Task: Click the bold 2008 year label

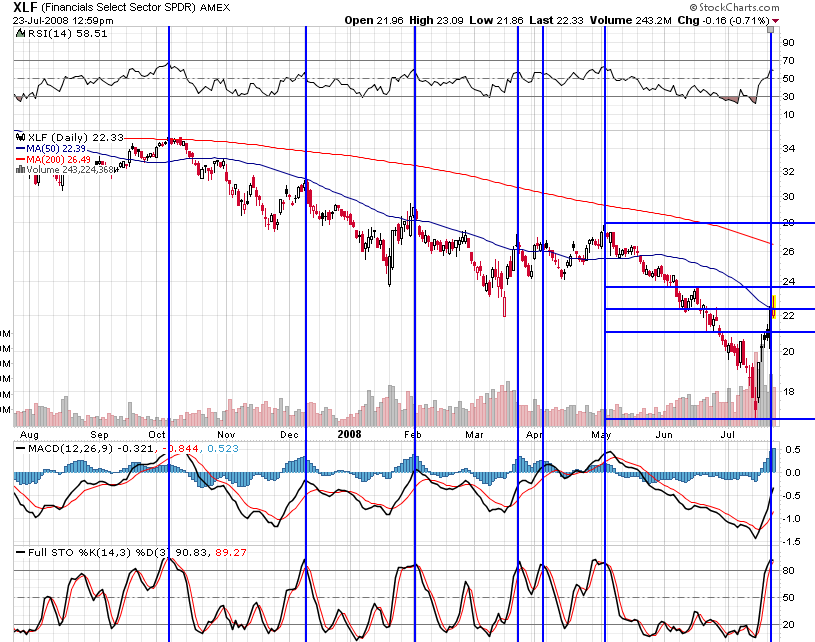Action: tap(349, 434)
